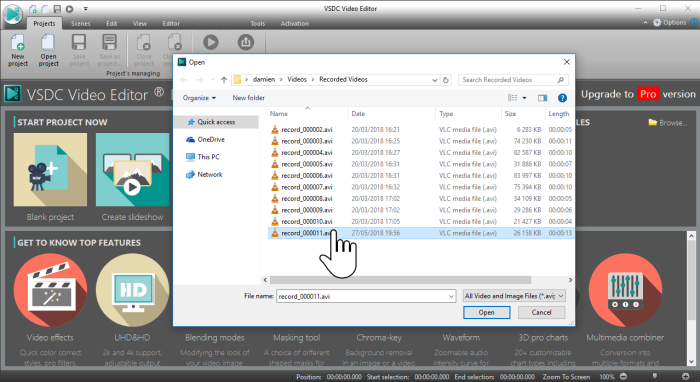Viewport: 700px width, 382px height.
Task: Open the Multimedia combiner feature icon
Action: [625, 290]
